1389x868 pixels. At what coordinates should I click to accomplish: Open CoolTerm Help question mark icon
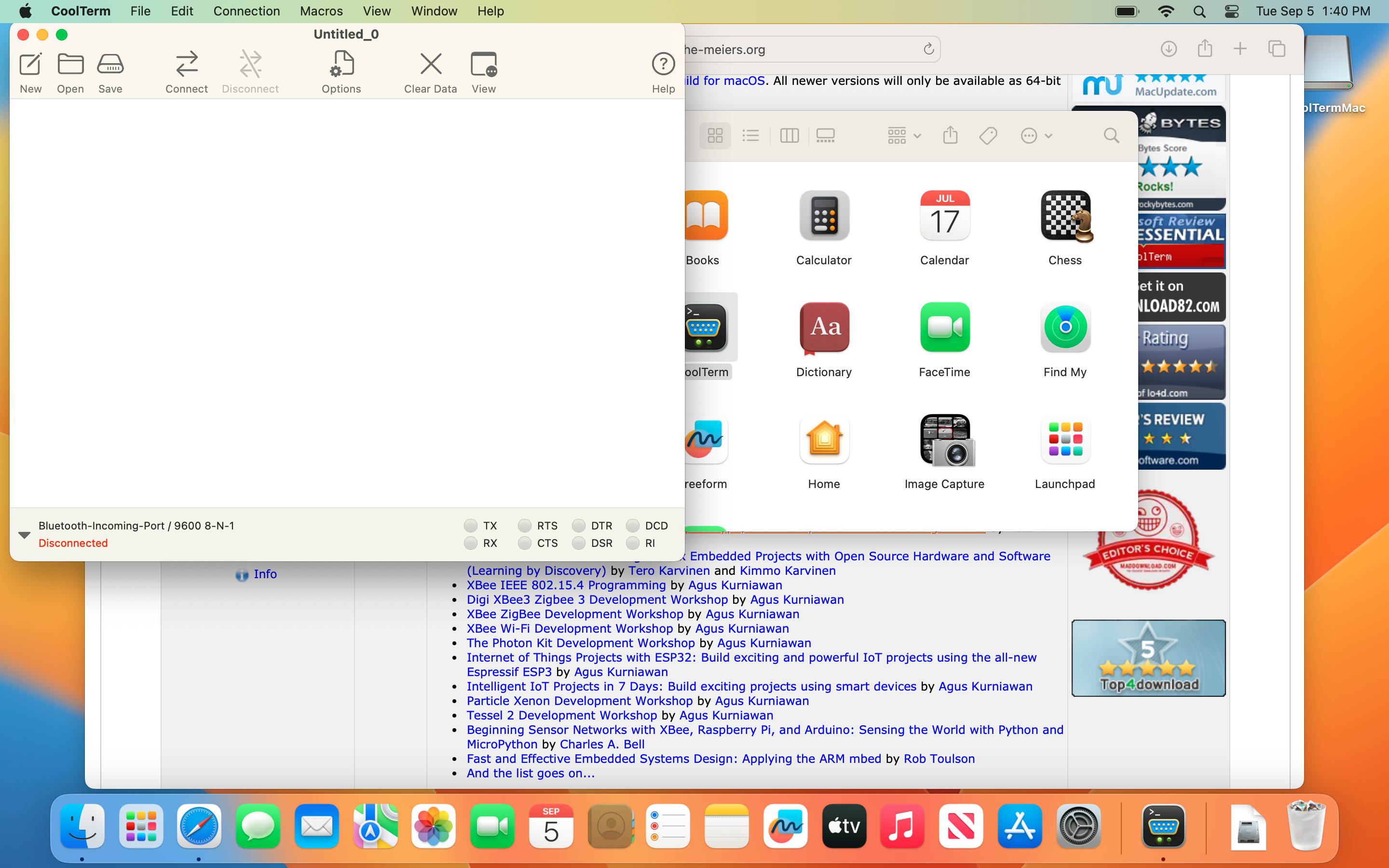(x=663, y=65)
